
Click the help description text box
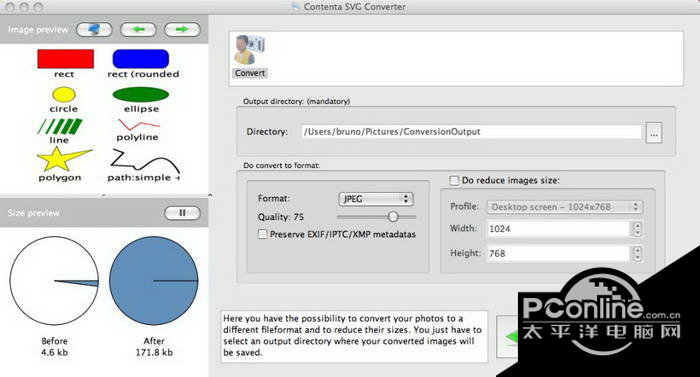pos(354,336)
